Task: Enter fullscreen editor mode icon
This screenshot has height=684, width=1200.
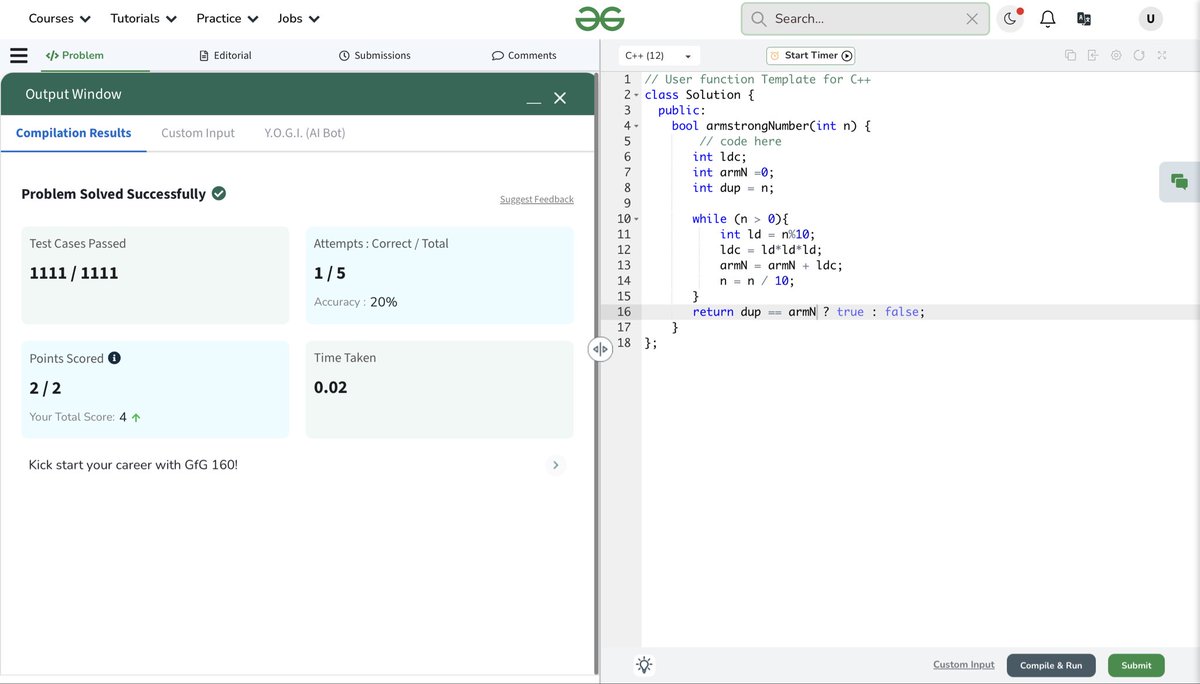Action: click(1162, 55)
